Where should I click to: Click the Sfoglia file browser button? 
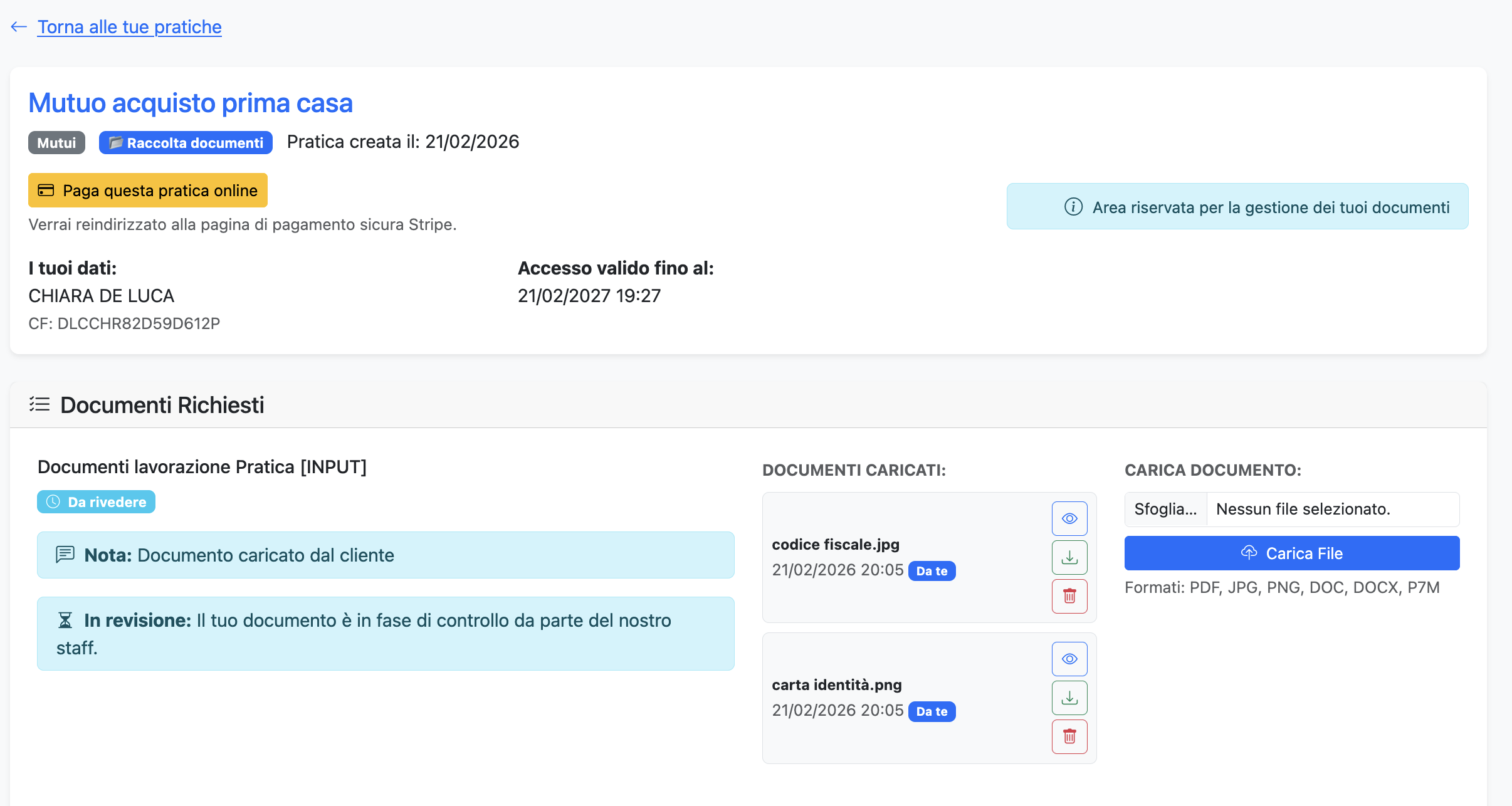point(1166,509)
